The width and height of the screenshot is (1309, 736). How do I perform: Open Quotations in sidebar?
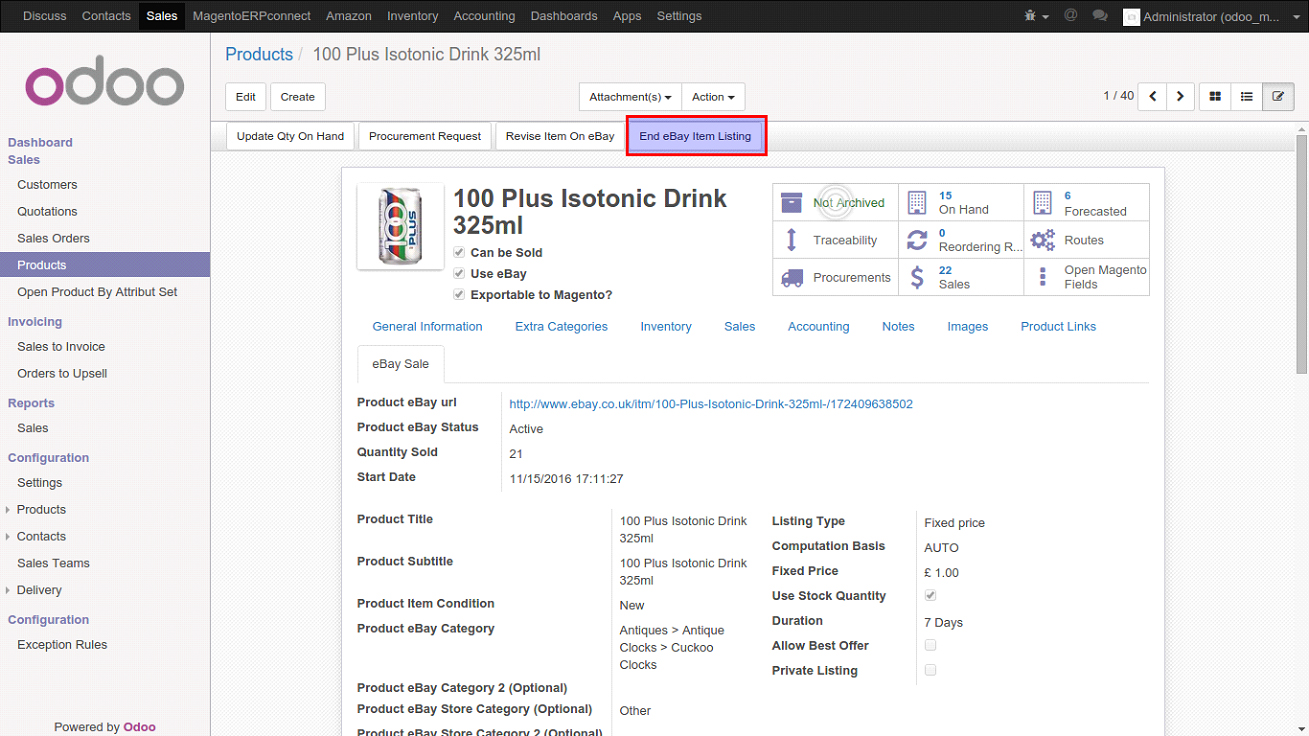pos(47,211)
